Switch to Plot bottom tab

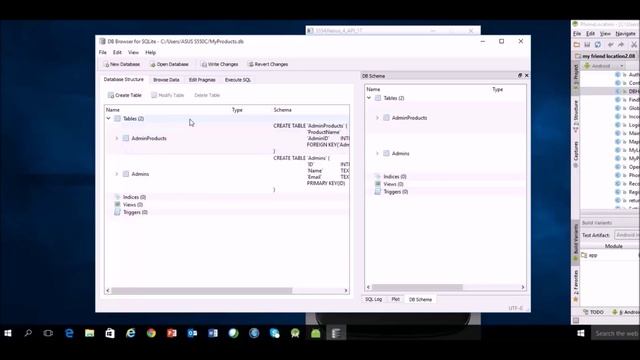pyautogui.click(x=396, y=299)
